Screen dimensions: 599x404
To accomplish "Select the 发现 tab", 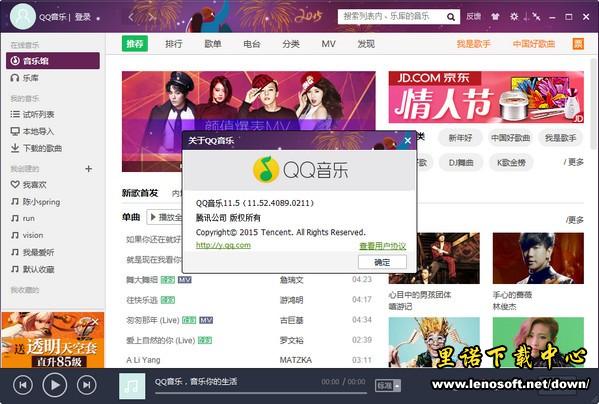I will tap(366, 44).
